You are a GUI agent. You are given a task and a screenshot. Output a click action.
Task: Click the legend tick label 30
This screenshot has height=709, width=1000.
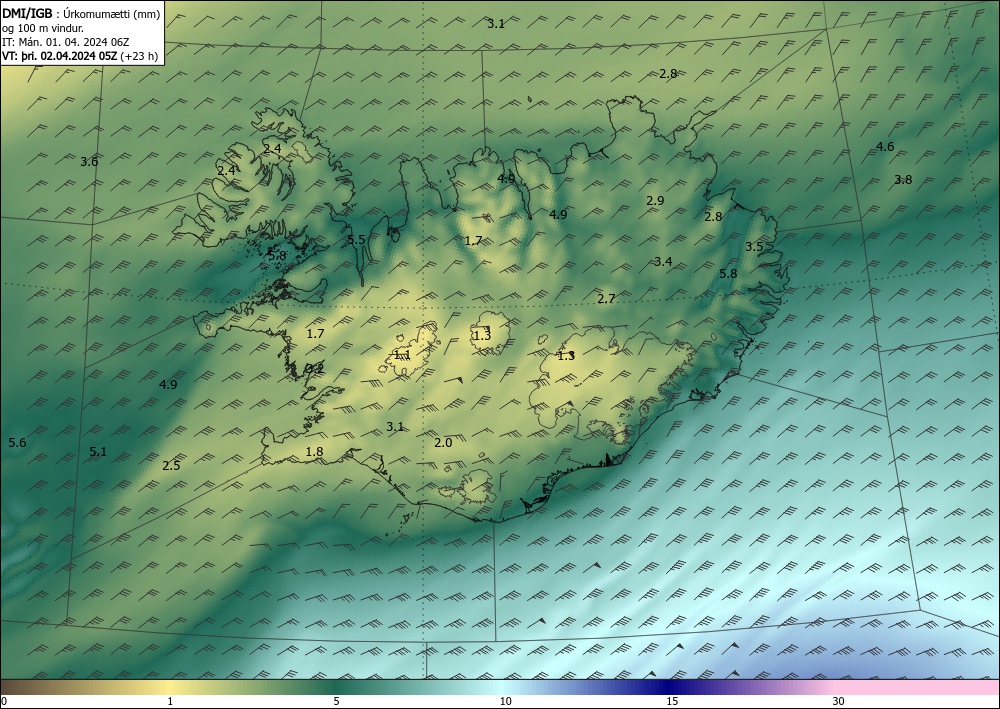pyautogui.click(x=839, y=702)
